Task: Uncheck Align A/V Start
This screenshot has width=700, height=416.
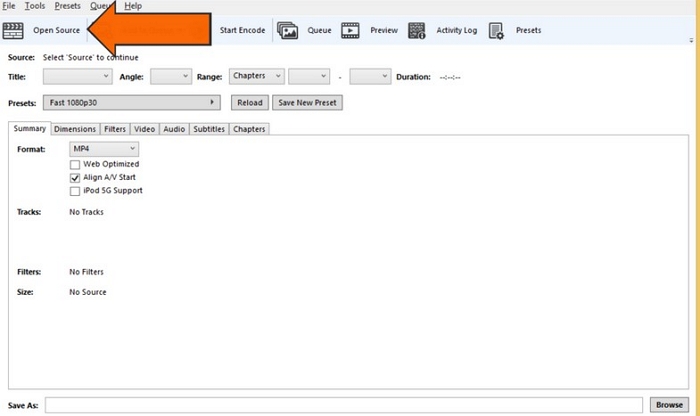Action: pyautogui.click(x=75, y=177)
